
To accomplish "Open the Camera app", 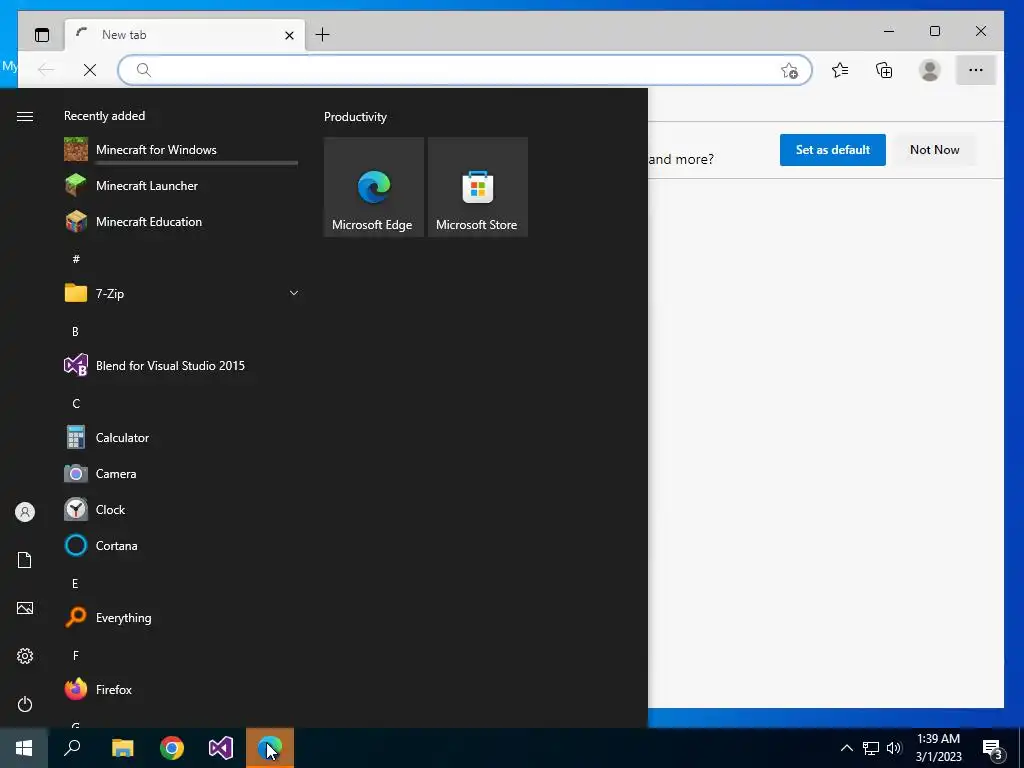I will (181, 473).
